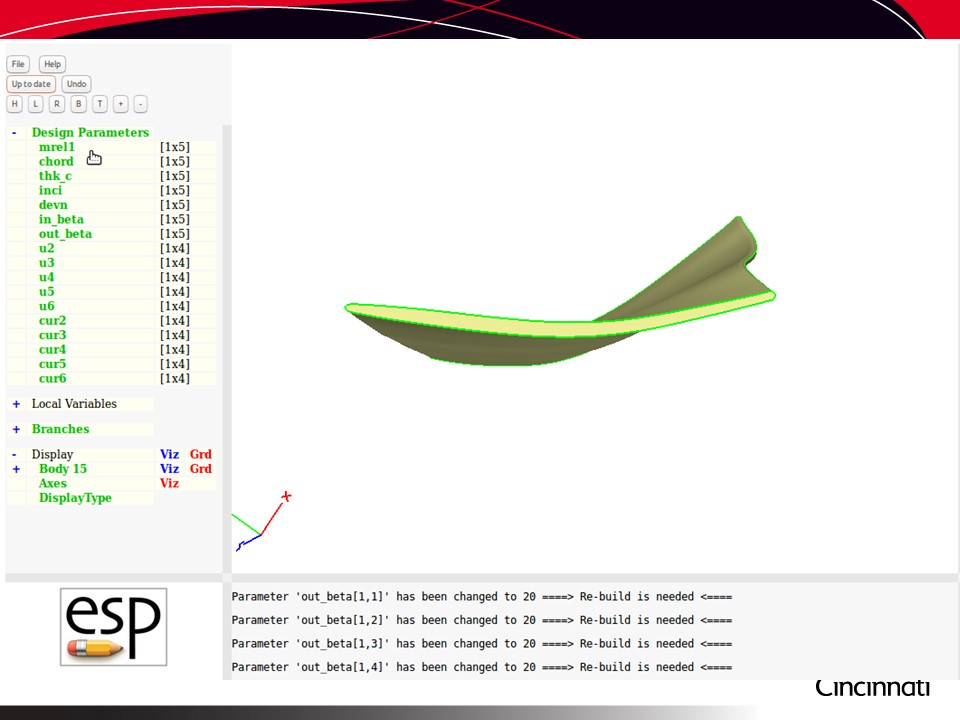Open the File menu

tap(18, 64)
